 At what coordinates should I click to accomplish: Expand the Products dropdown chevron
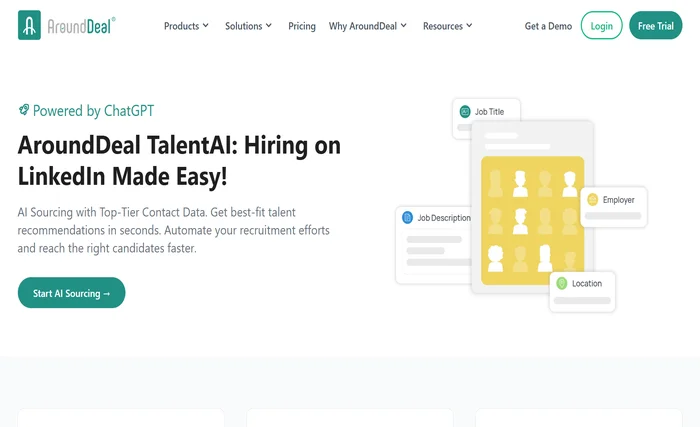click(205, 25)
